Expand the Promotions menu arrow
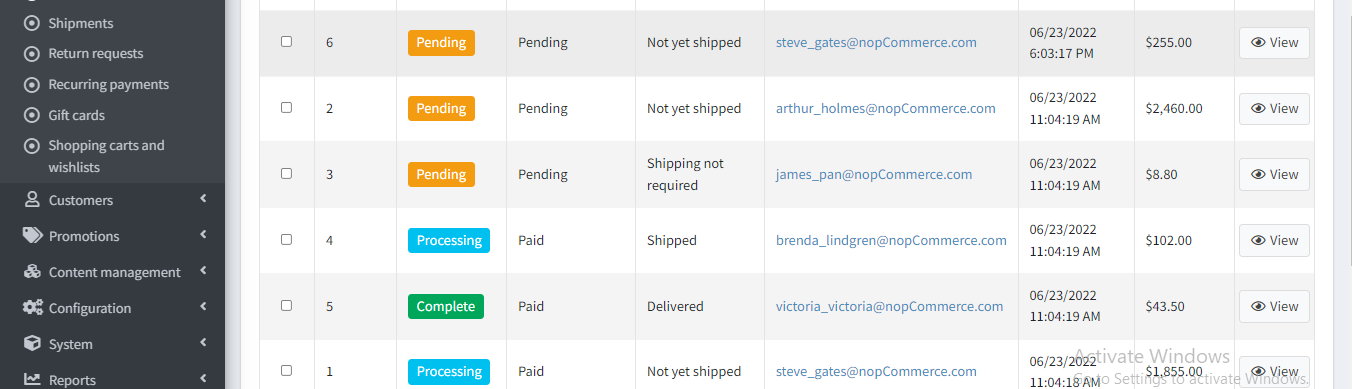Image resolution: width=1352 pixels, height=389 pixels. coord(203,235)
